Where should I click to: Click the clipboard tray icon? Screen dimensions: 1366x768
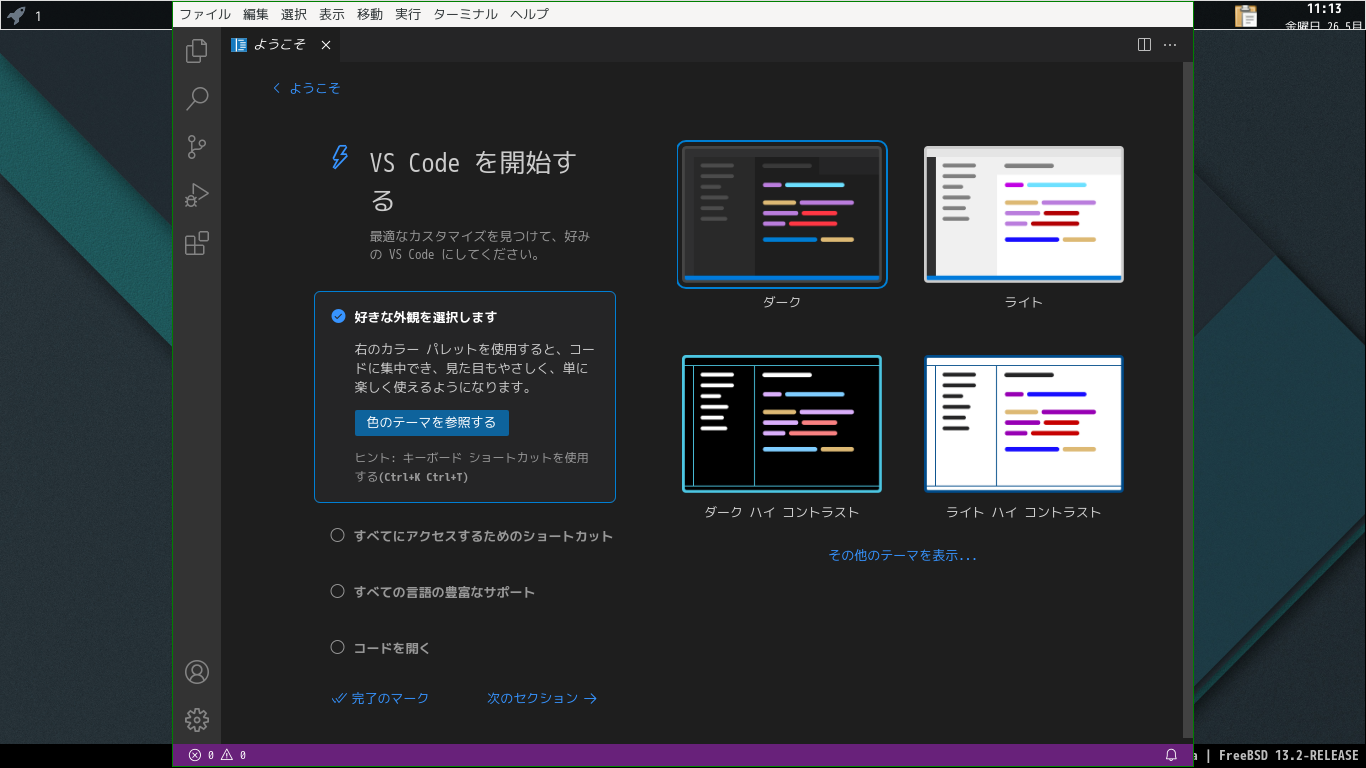1246,15
